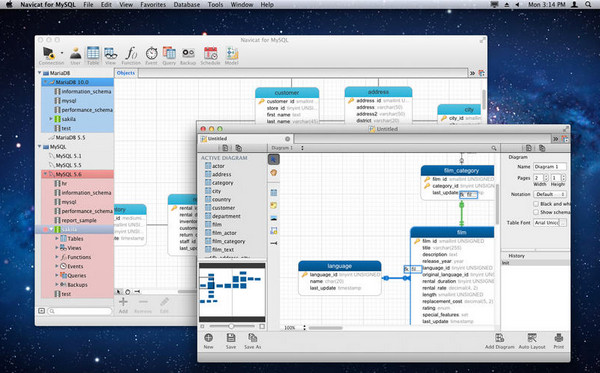Click the Pages Width stepper
Viewport: 600px width, 373px height.
(x=546, y=178)
